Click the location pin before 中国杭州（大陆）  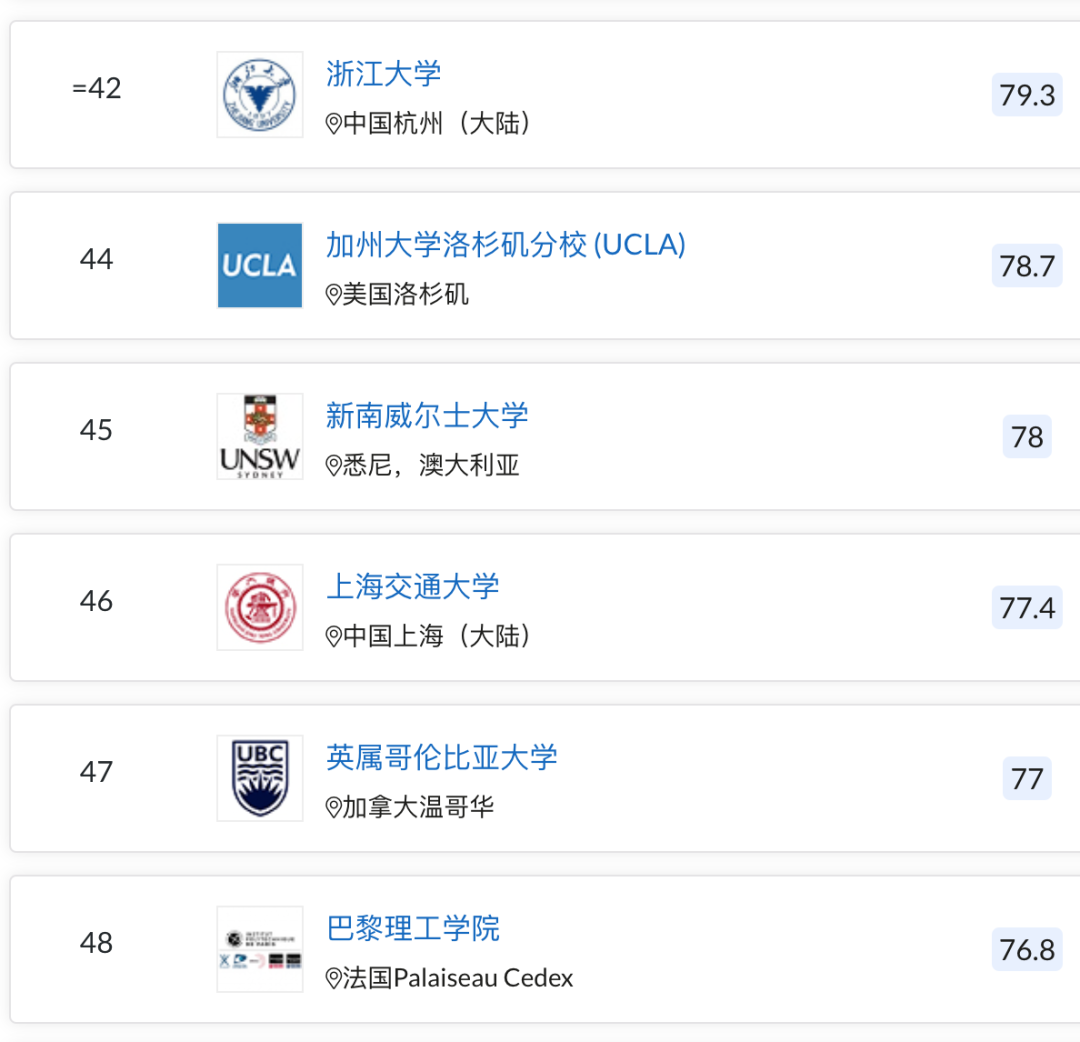coord(334,124)
